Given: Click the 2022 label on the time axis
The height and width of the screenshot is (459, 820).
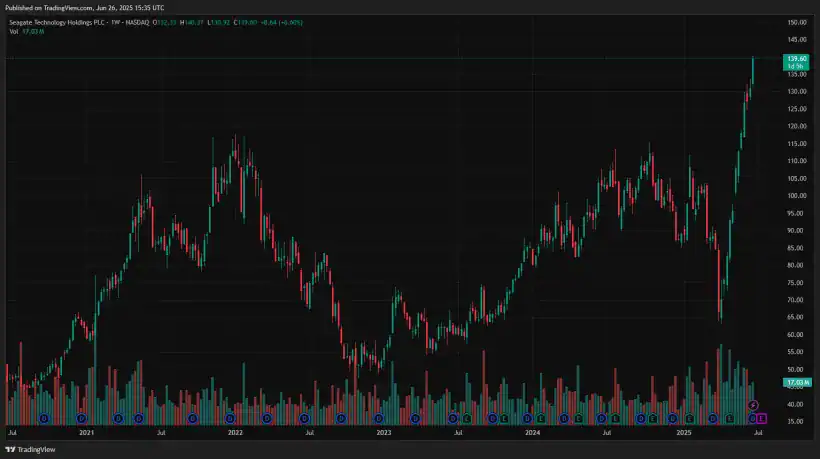Looking at the screenshot, I should click(x=235, y=433).
